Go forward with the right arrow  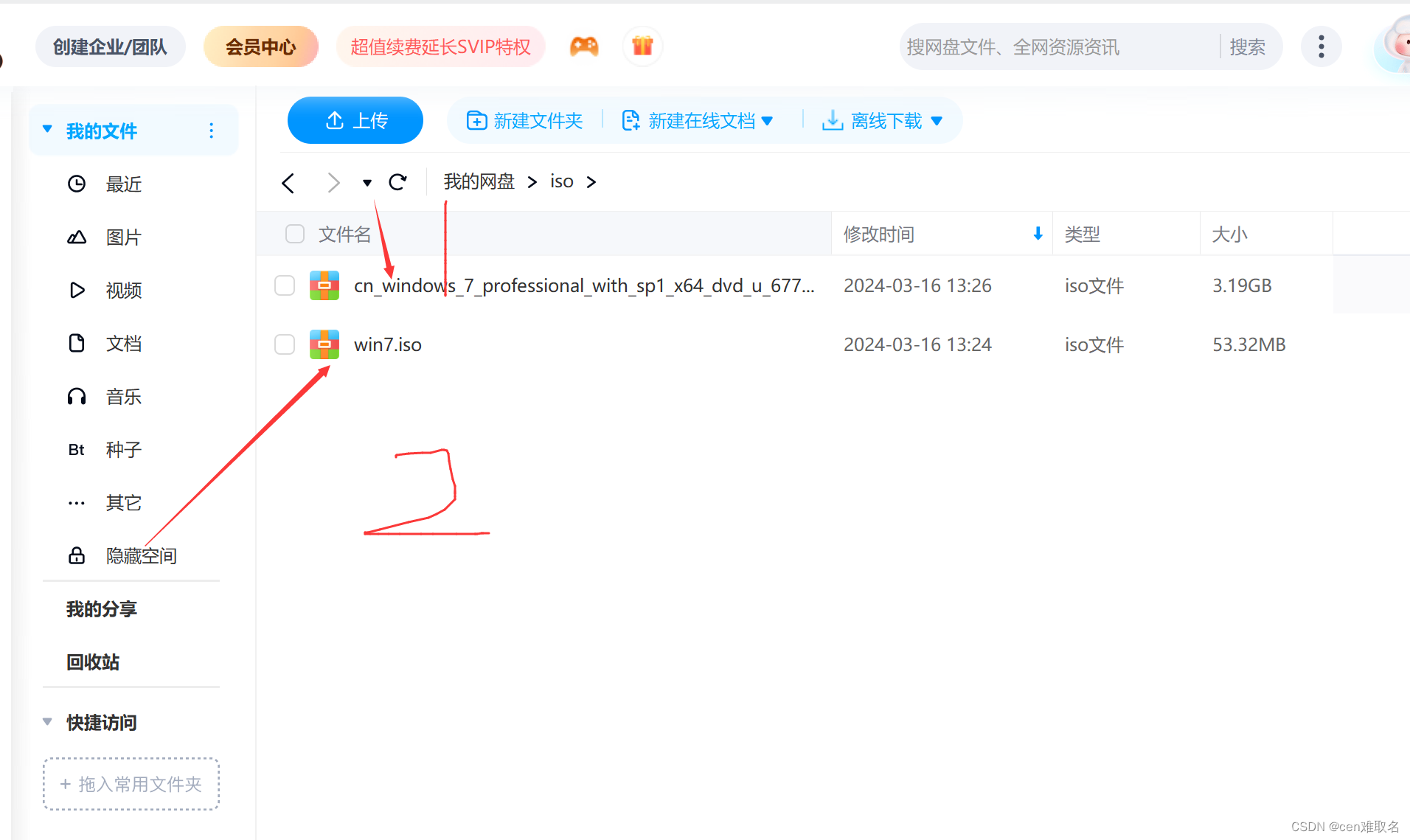click(333, 182)
